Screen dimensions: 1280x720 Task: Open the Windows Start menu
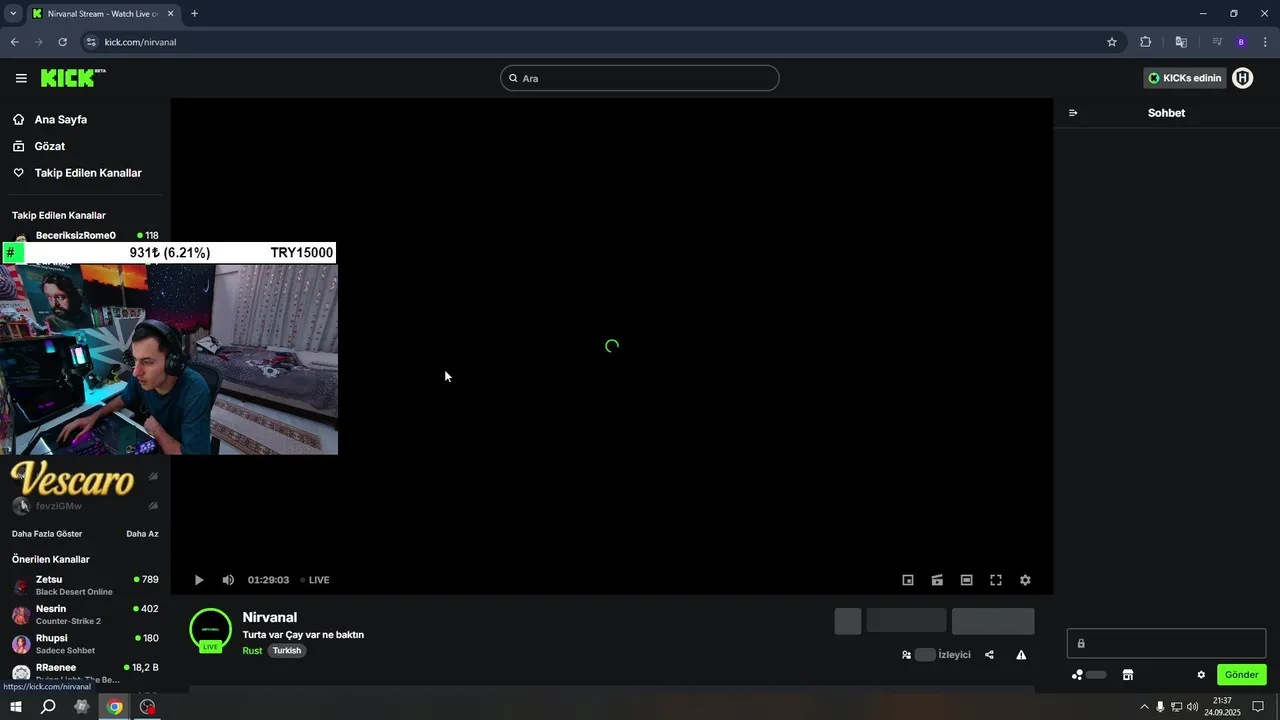click(x=15, y=707)
